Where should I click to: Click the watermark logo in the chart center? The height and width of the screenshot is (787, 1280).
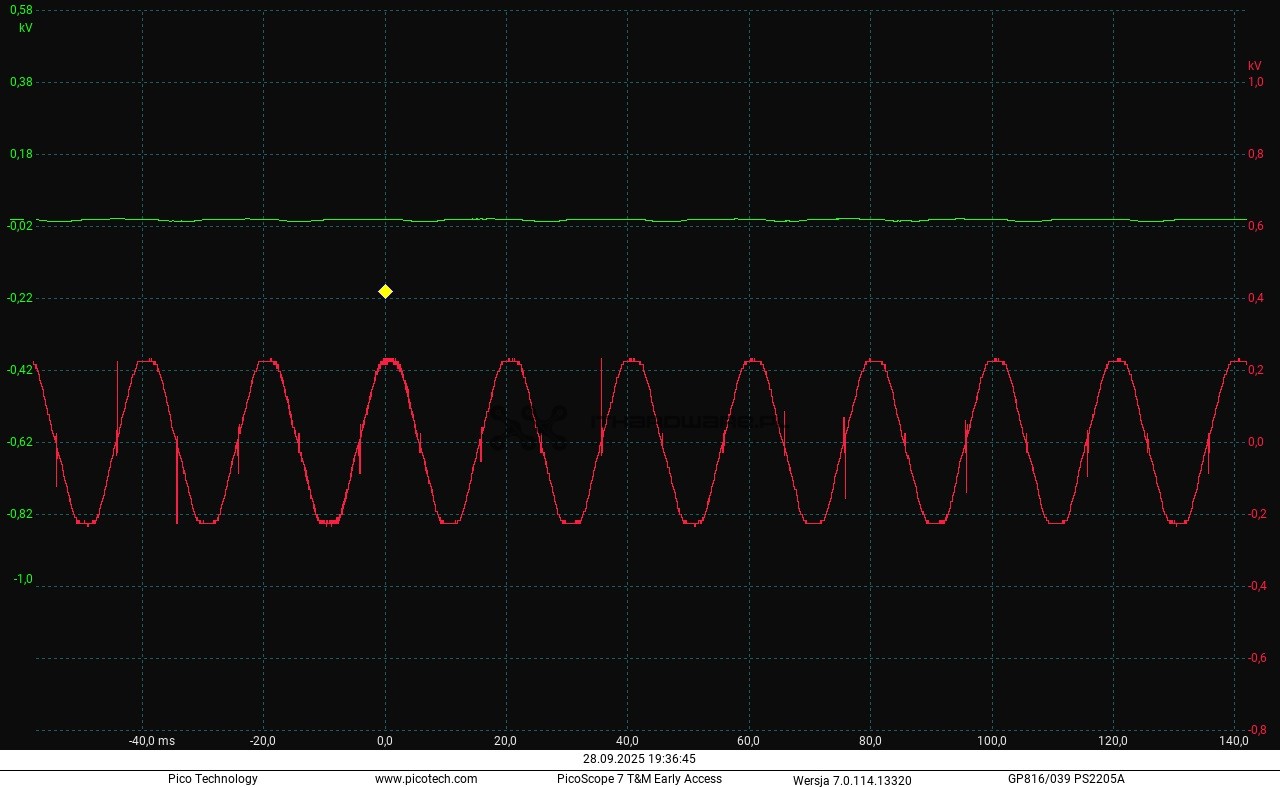coord(528,426)
